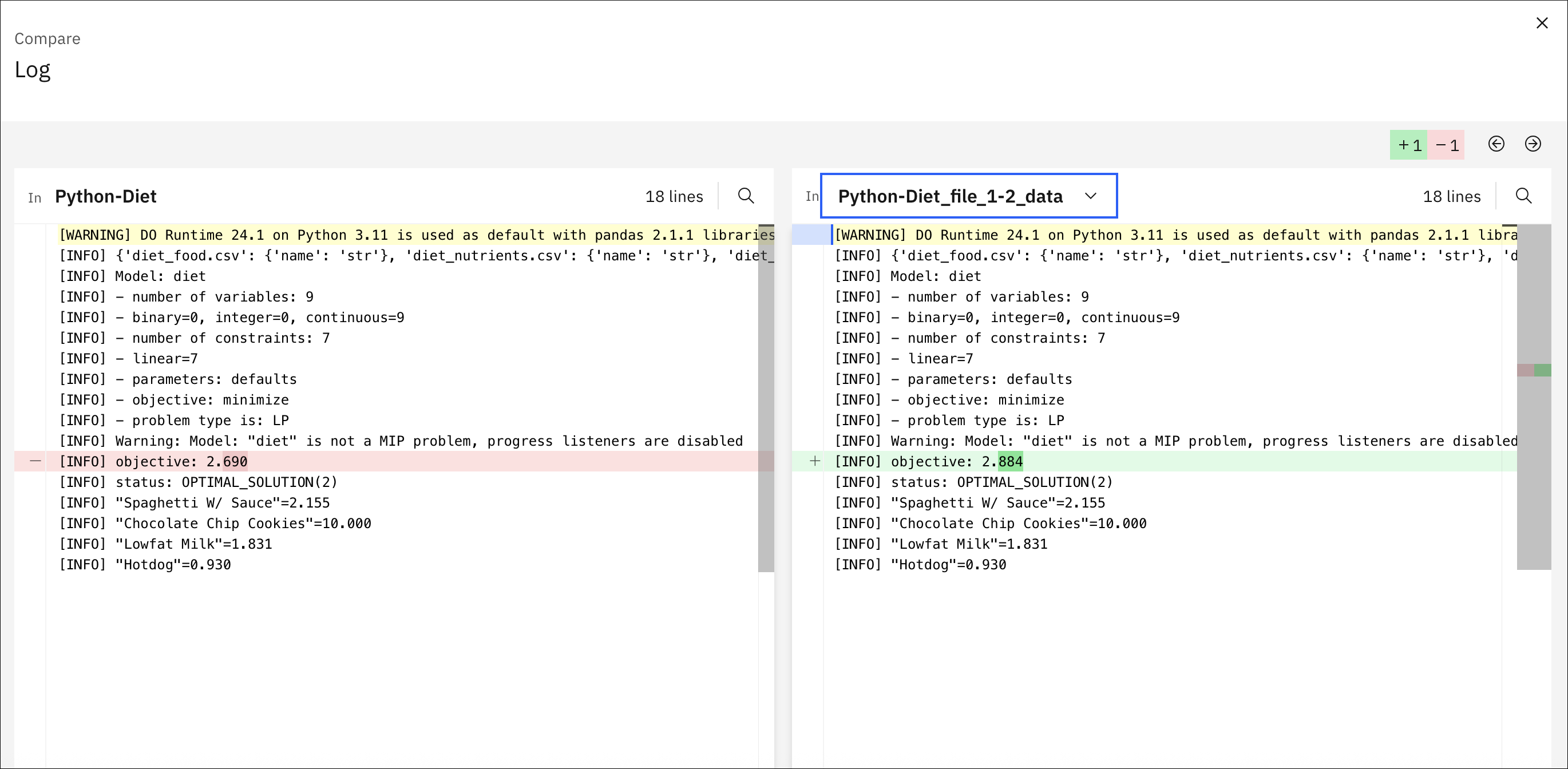Click right 'binary=0, integer=0, continuous=9' line
Screen dimensions: 1568x769
[1007, 318]
